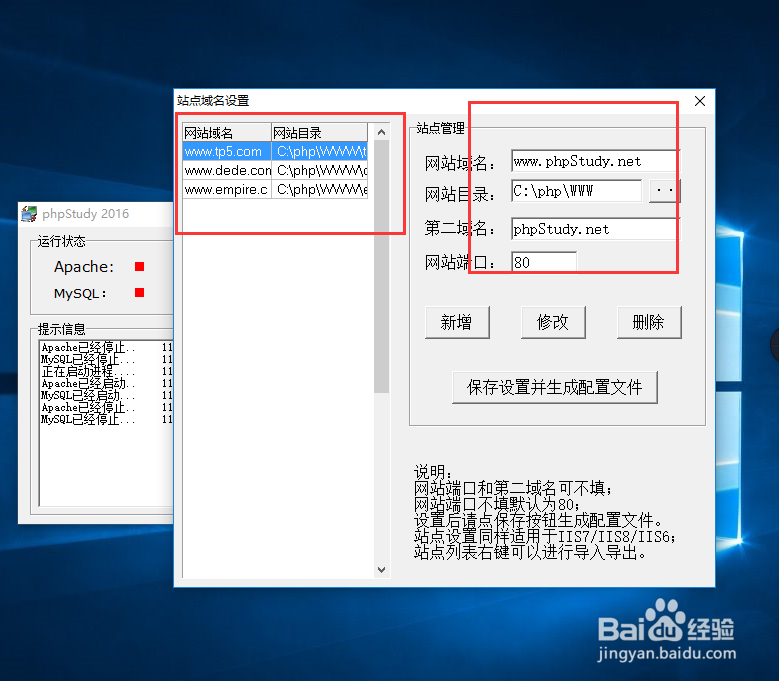Click the site list scrollbar thumb

point(382,267)
